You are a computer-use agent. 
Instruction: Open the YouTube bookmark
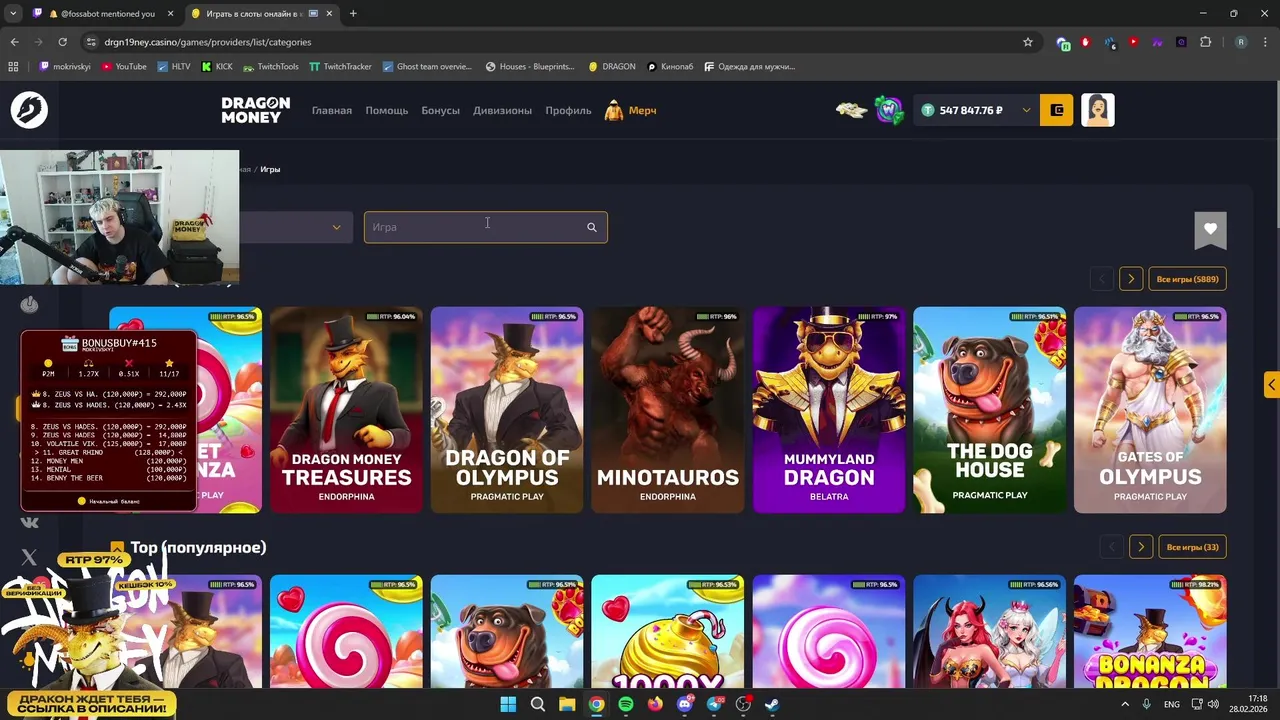tap(123, 67)
